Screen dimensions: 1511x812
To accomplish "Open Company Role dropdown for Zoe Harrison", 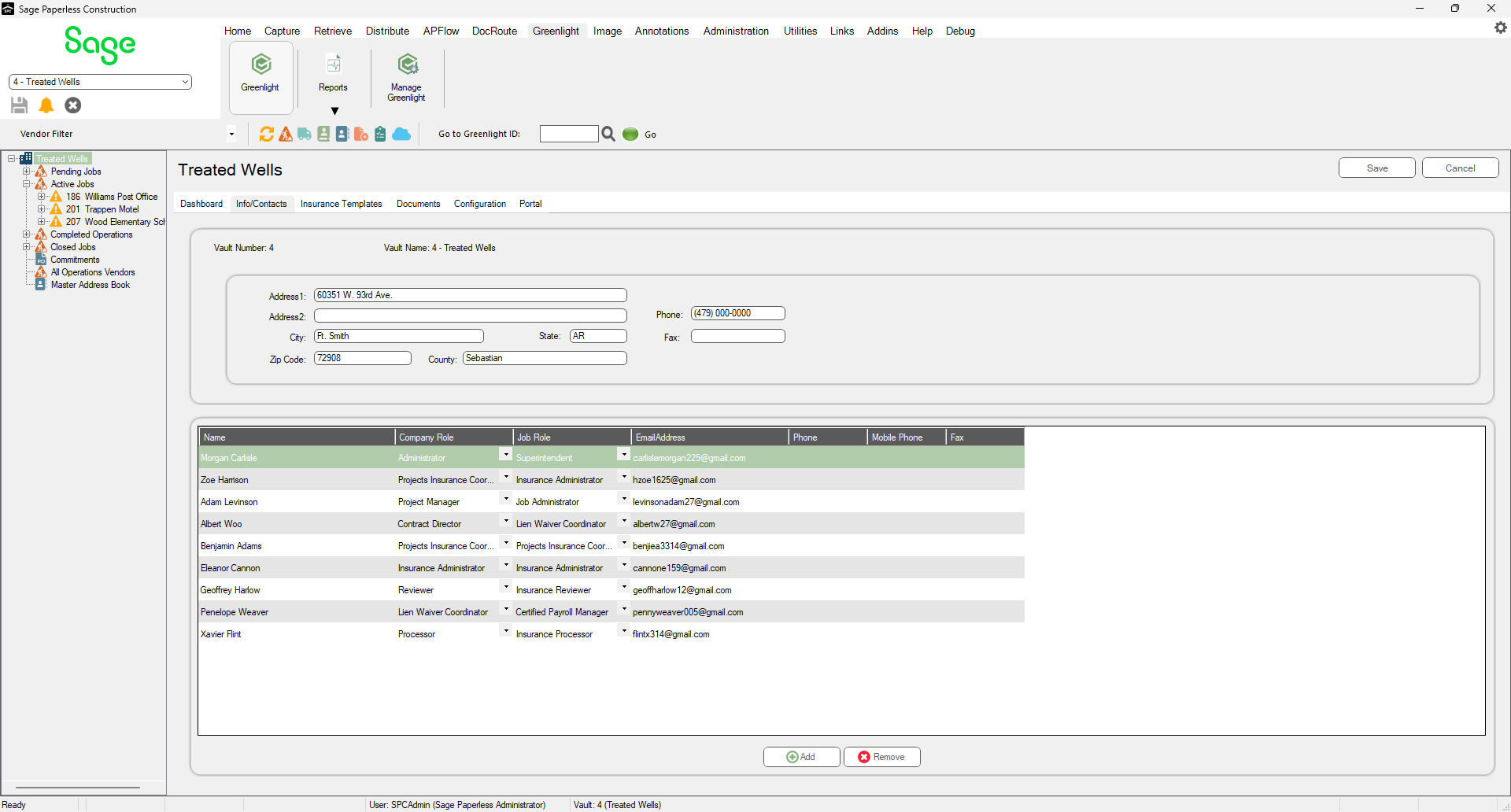I will (506, 476).
